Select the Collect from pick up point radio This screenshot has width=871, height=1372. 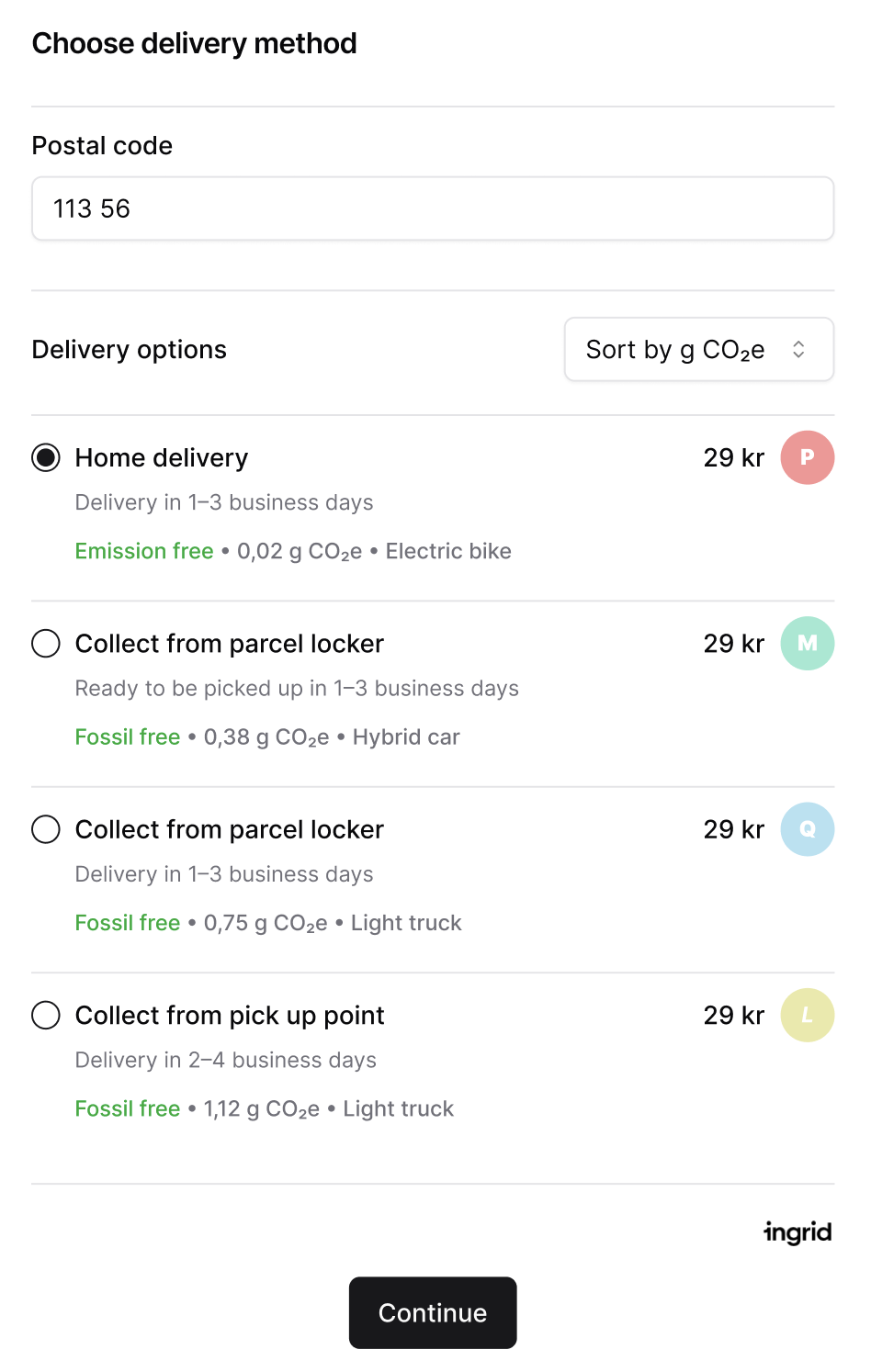click(46, 1015)
